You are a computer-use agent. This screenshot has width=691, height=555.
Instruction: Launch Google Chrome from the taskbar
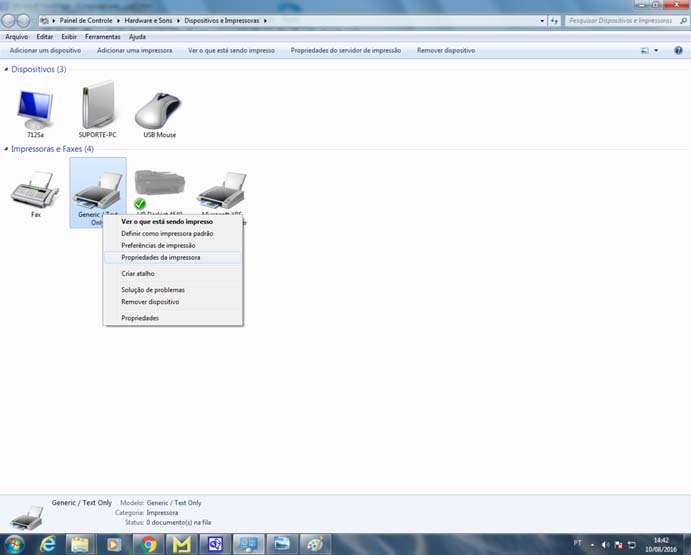pyautogui.click(x=148, y=544)
